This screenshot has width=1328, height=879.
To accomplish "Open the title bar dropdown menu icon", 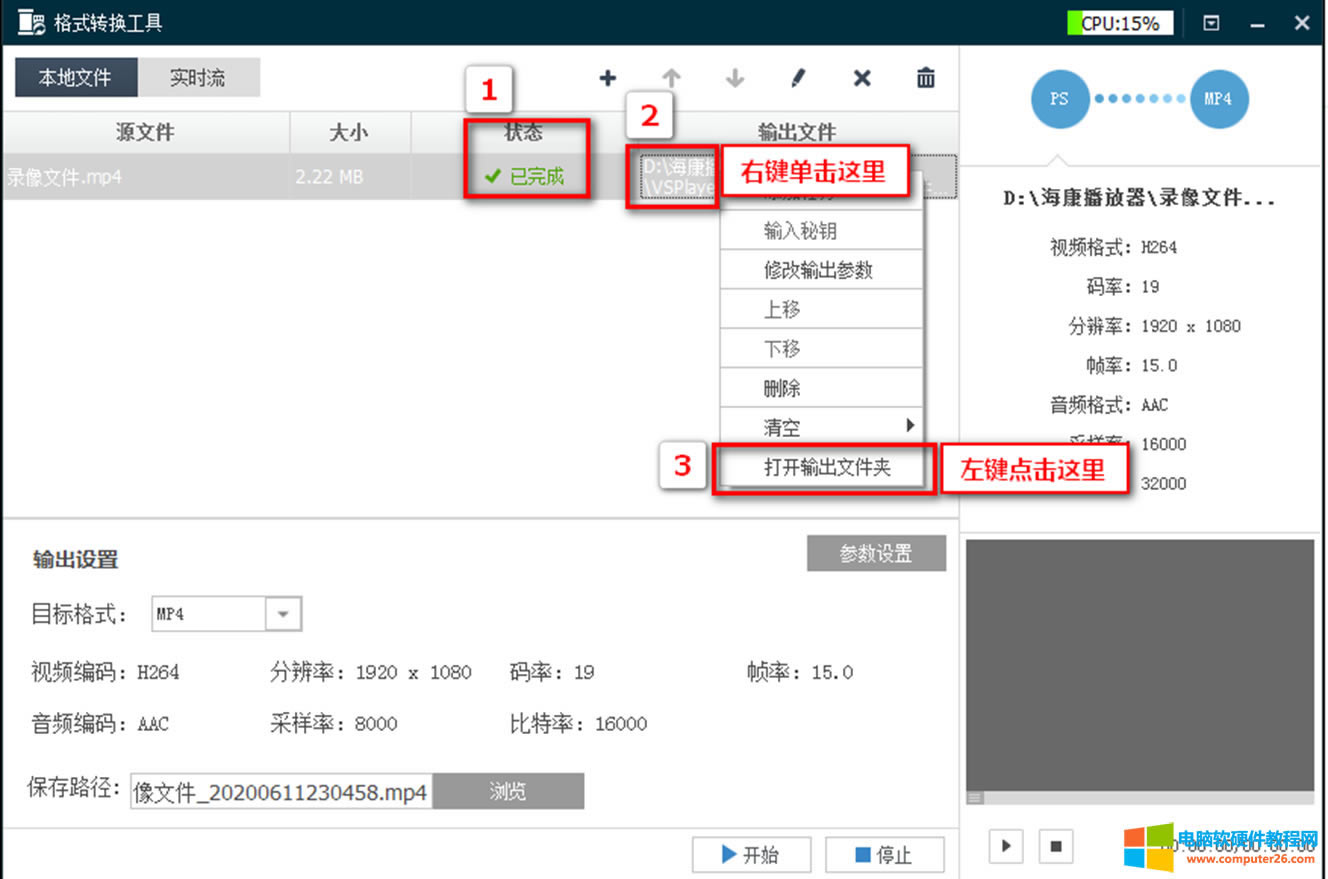I will pyautogui.click(x=1211, y=23).
